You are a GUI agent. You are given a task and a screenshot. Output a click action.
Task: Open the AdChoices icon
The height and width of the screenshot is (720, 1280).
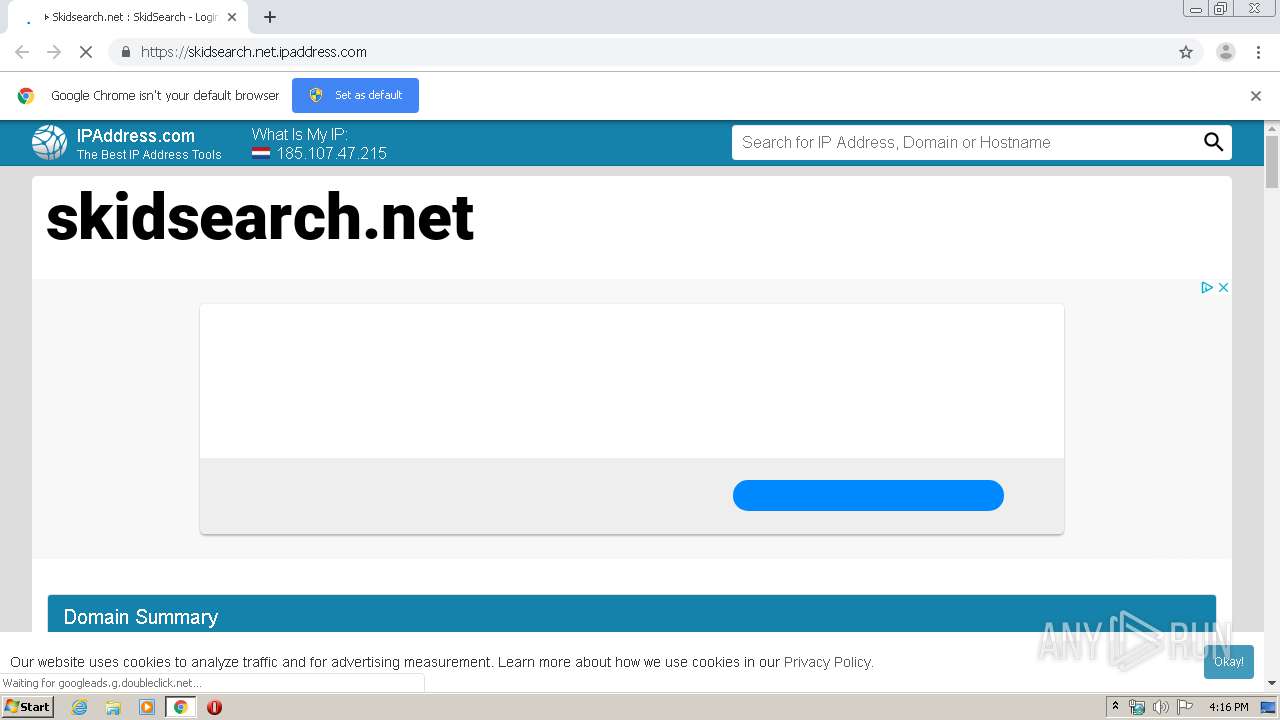1206,287
